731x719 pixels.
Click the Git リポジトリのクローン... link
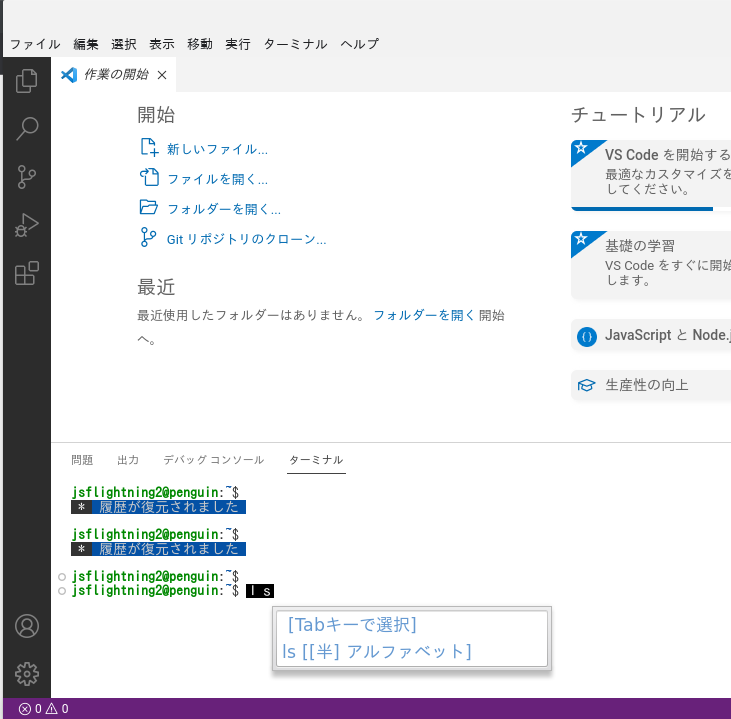coord(247,239)
